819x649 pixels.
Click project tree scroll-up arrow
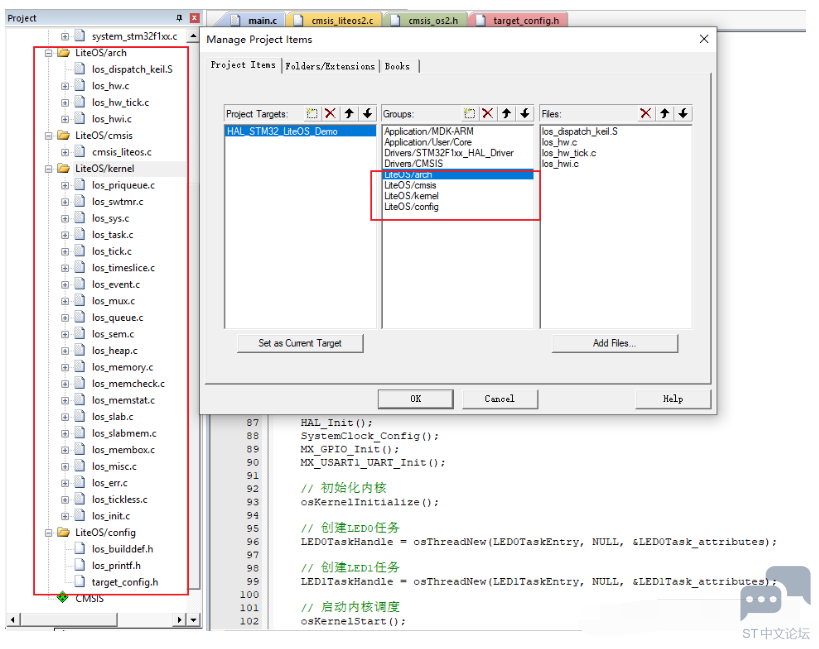[194, 37]
